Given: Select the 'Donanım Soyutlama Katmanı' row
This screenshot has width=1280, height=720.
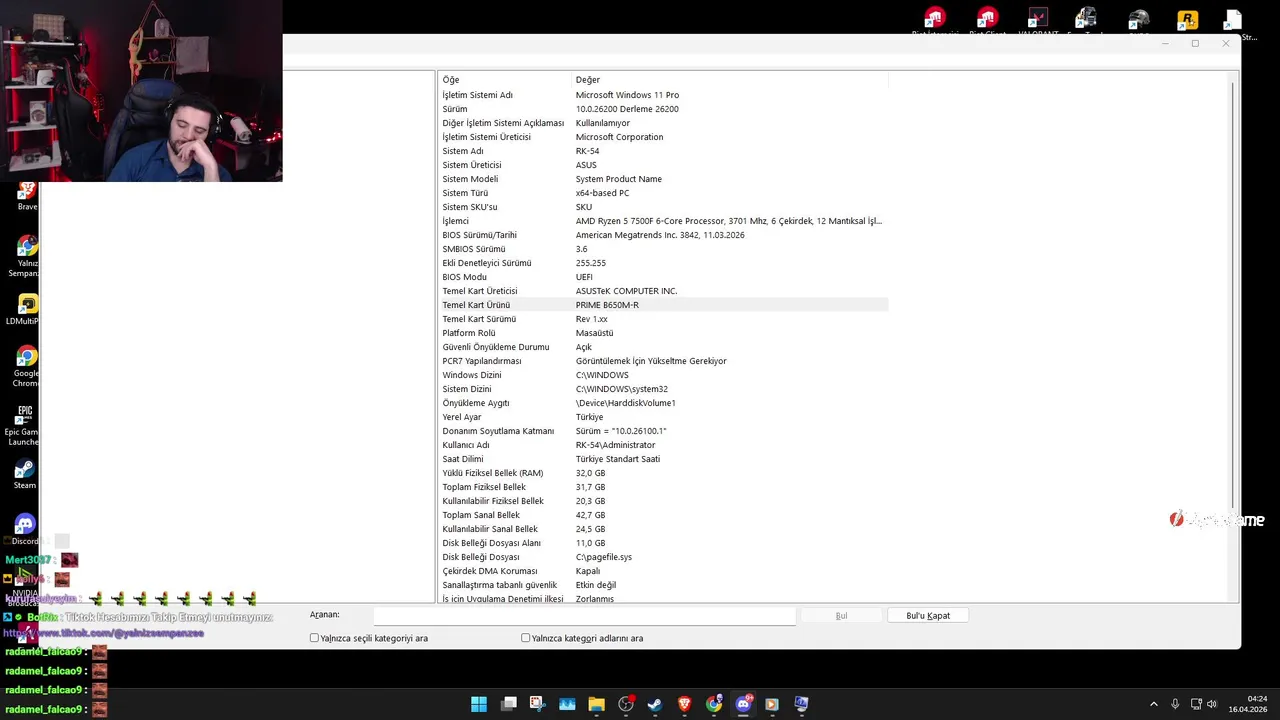Looking at the screenshot, I should click(663, 431).
